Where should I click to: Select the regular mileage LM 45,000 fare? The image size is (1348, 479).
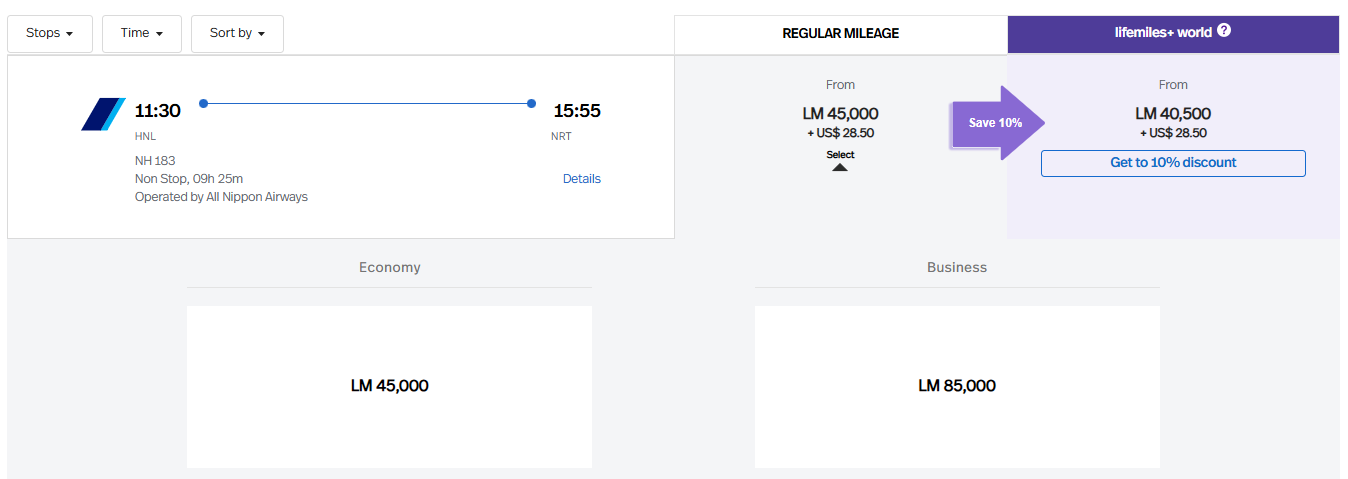(x=840, y=114)
